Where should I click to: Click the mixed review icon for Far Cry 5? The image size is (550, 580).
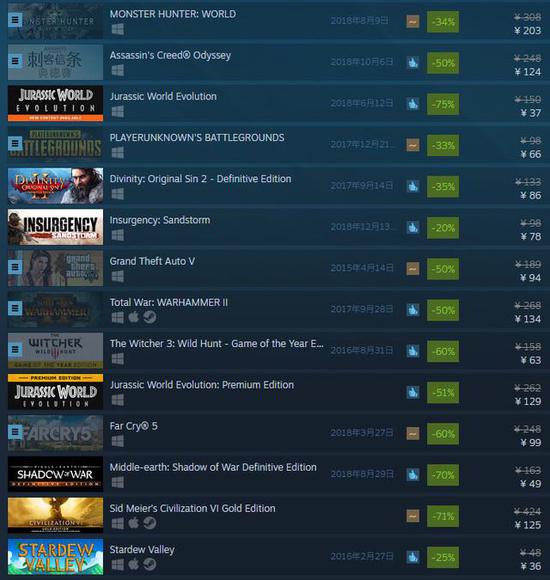(x=413, y=433)
